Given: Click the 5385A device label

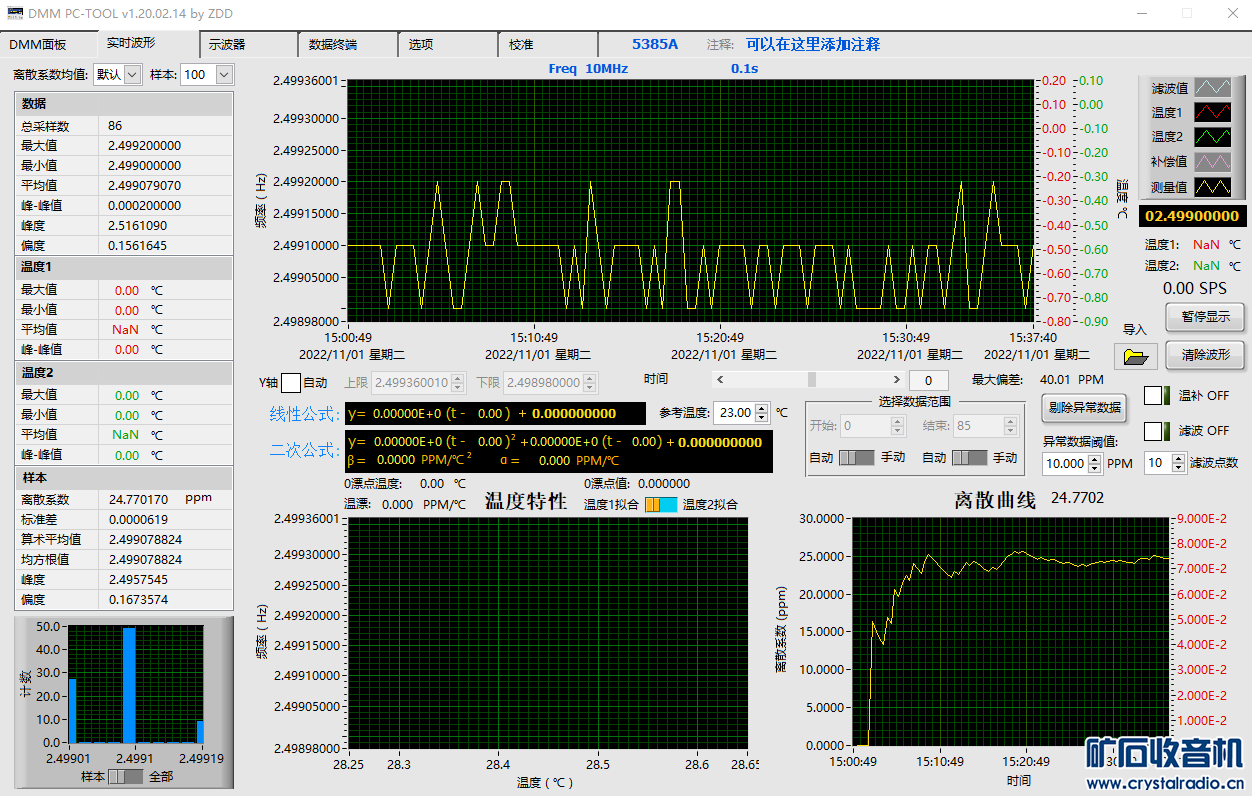Looking at the screenshot, I should pyautogui.click(x=655, y=44).
